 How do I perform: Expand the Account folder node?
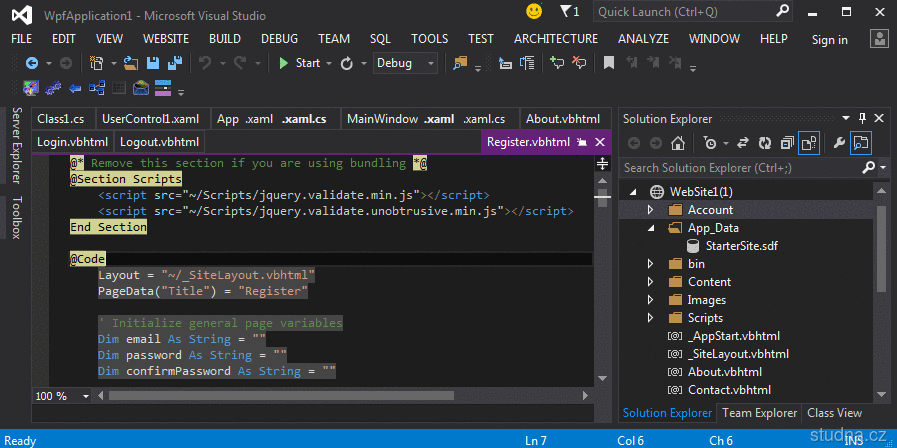650,210
